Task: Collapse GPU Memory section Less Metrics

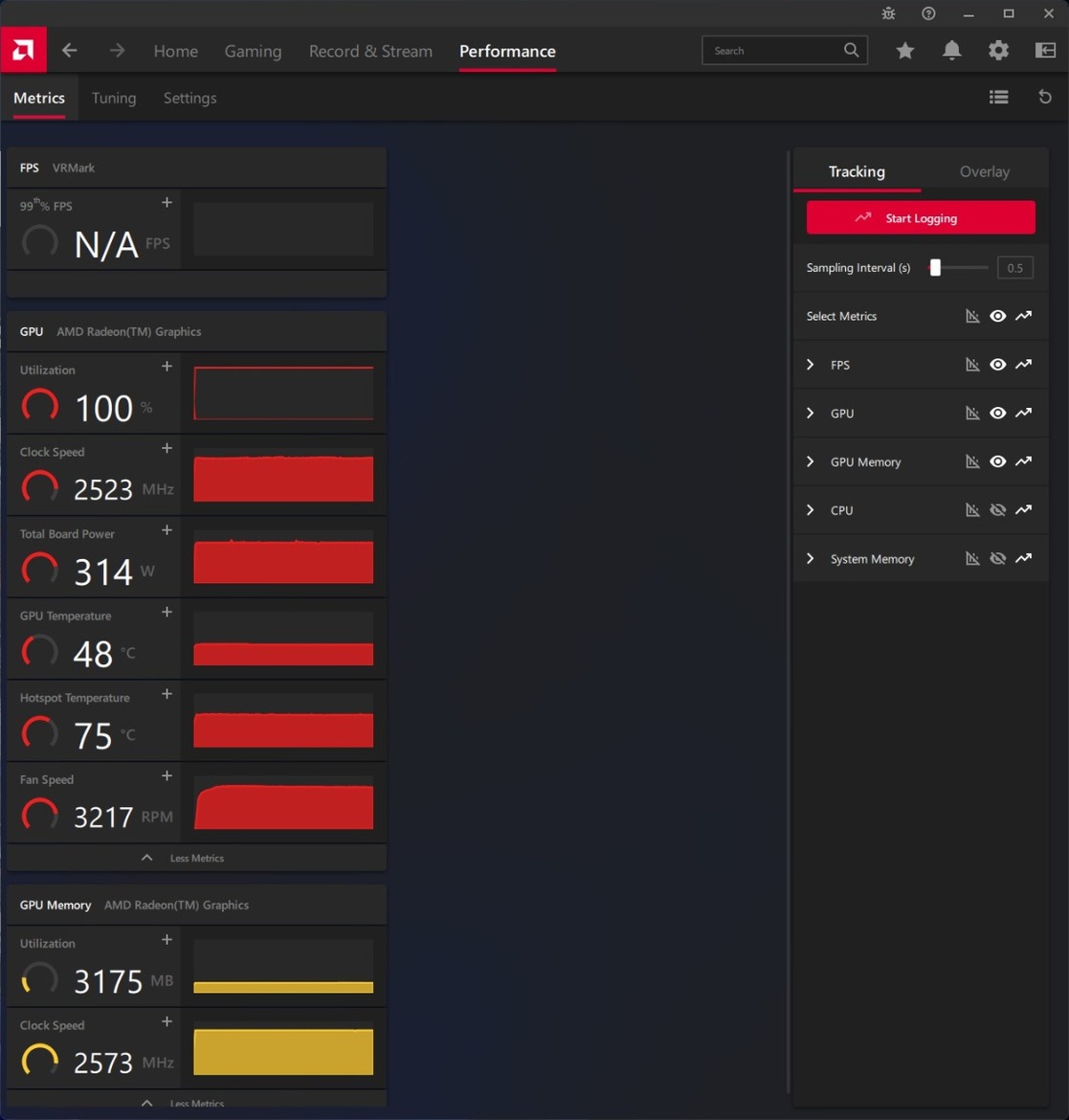Action: point(196,1102)
